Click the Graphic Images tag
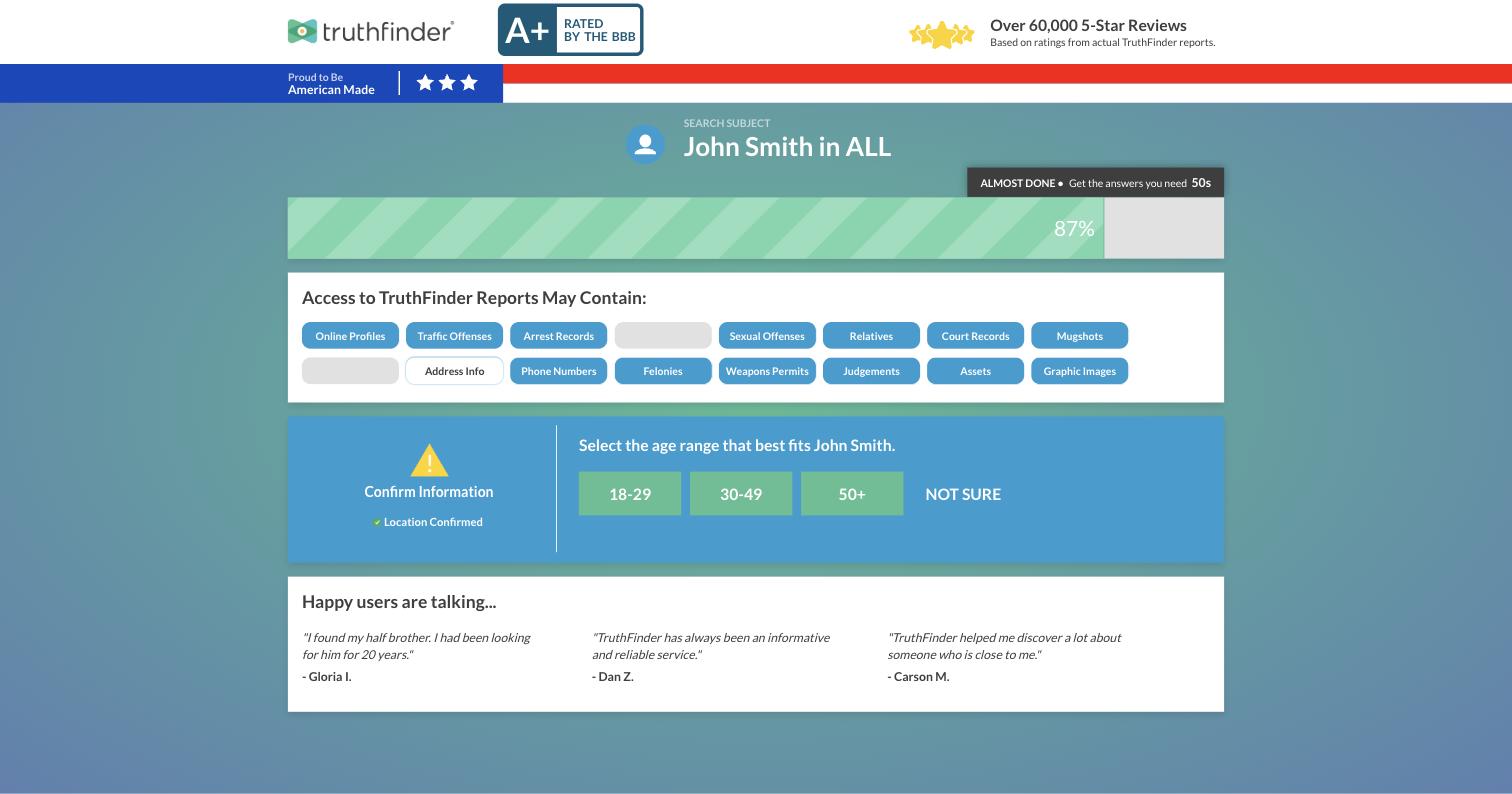This screenshot has height=794, width=1512. tap(1079, 371)
